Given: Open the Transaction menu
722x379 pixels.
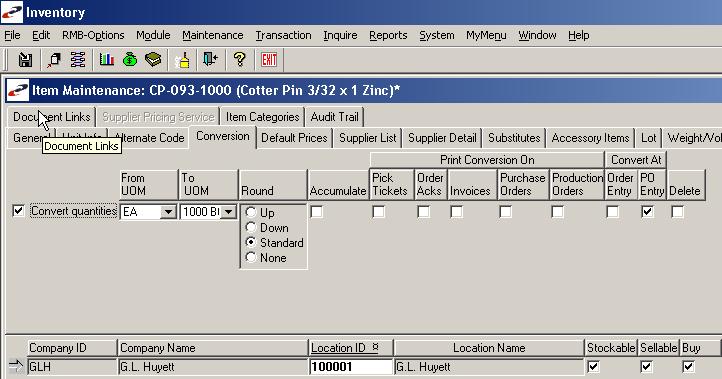Looking at the screenshot, I should click(x=283, y=35).
